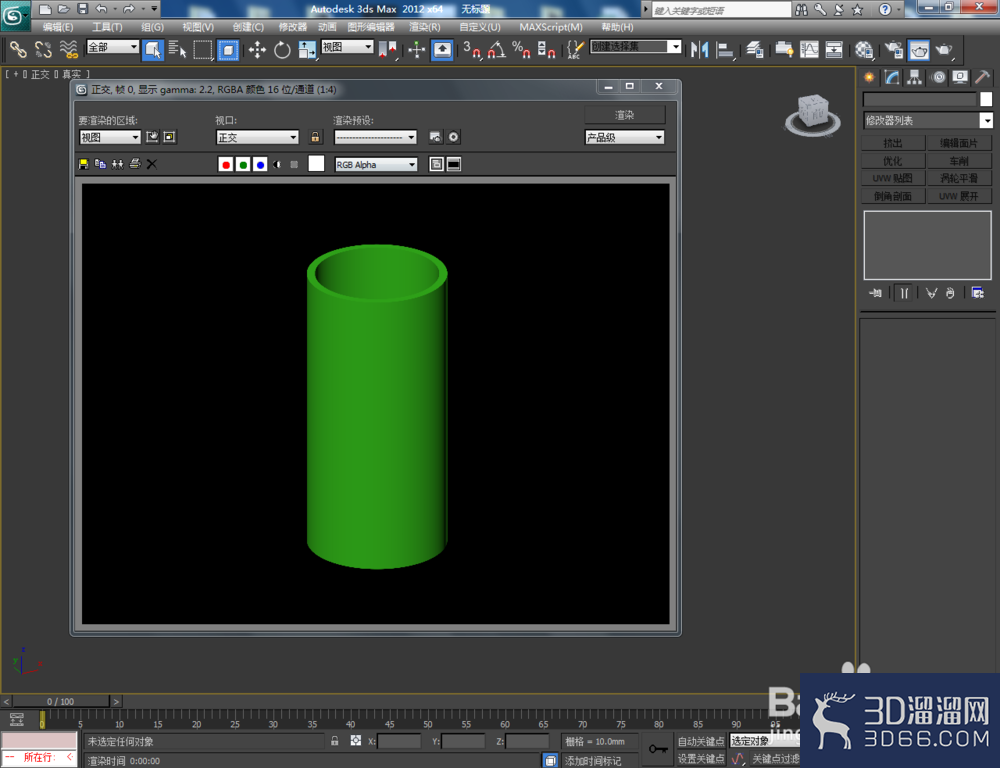The height and width of the screenshot is (768, 1000).
Task: Expand the 修改器列表 modifier list
Action: click(x=928, y=120)
